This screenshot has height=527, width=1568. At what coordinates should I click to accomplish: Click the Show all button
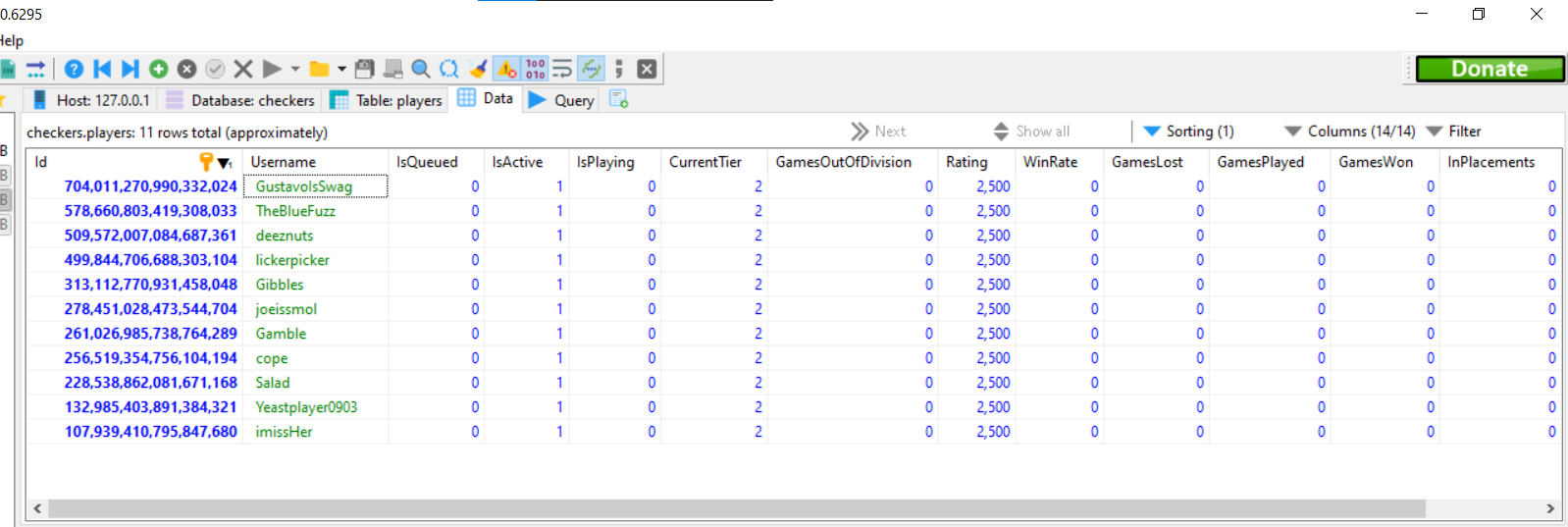coord(1031,132)
